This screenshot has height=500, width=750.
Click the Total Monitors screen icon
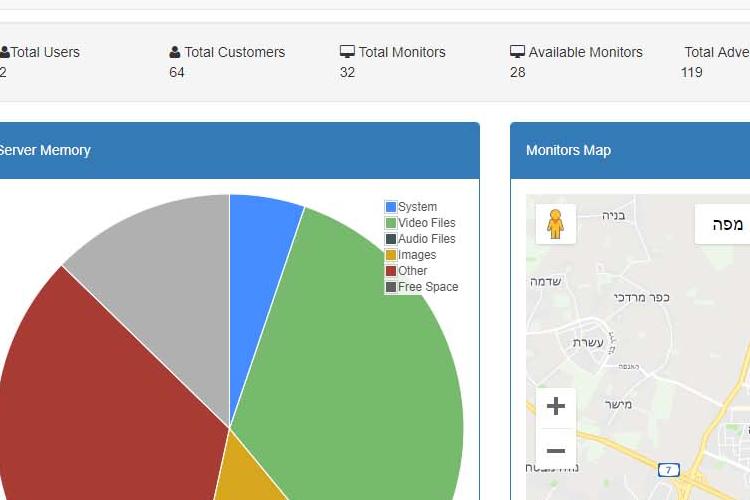pyautogui.click(x=347, y=52)
